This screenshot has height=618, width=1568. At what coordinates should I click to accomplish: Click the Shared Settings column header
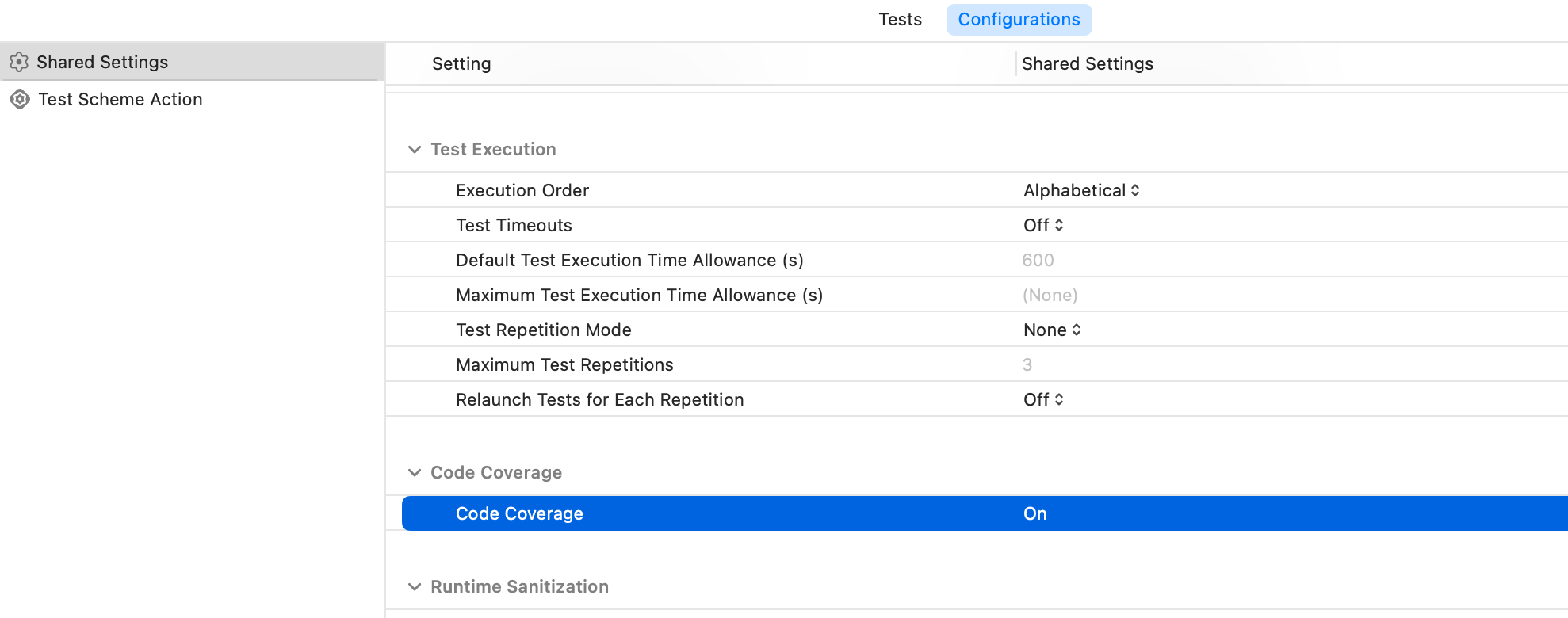(x=1087, y=64)
